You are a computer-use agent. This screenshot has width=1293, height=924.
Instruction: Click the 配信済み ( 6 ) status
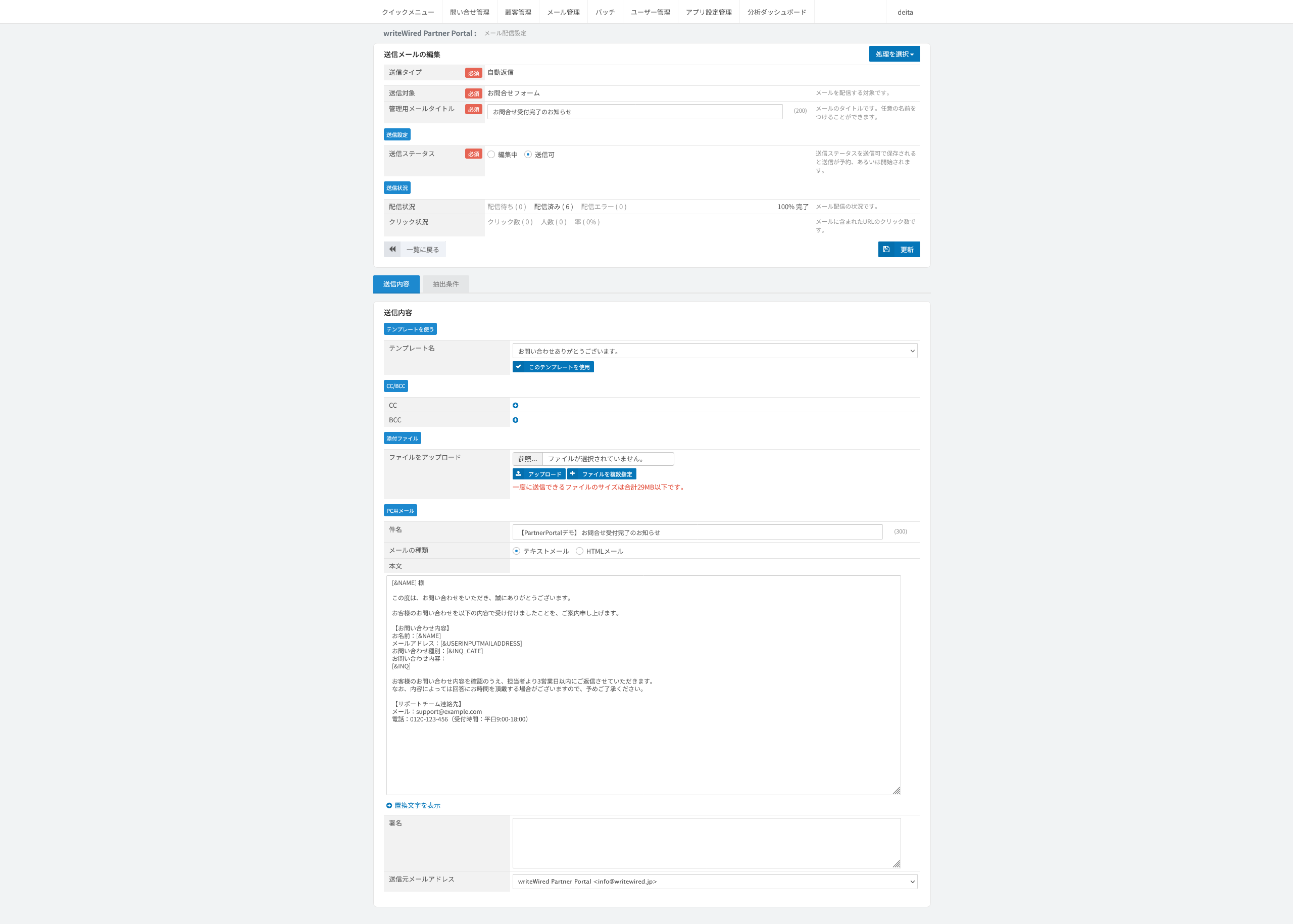554,207
